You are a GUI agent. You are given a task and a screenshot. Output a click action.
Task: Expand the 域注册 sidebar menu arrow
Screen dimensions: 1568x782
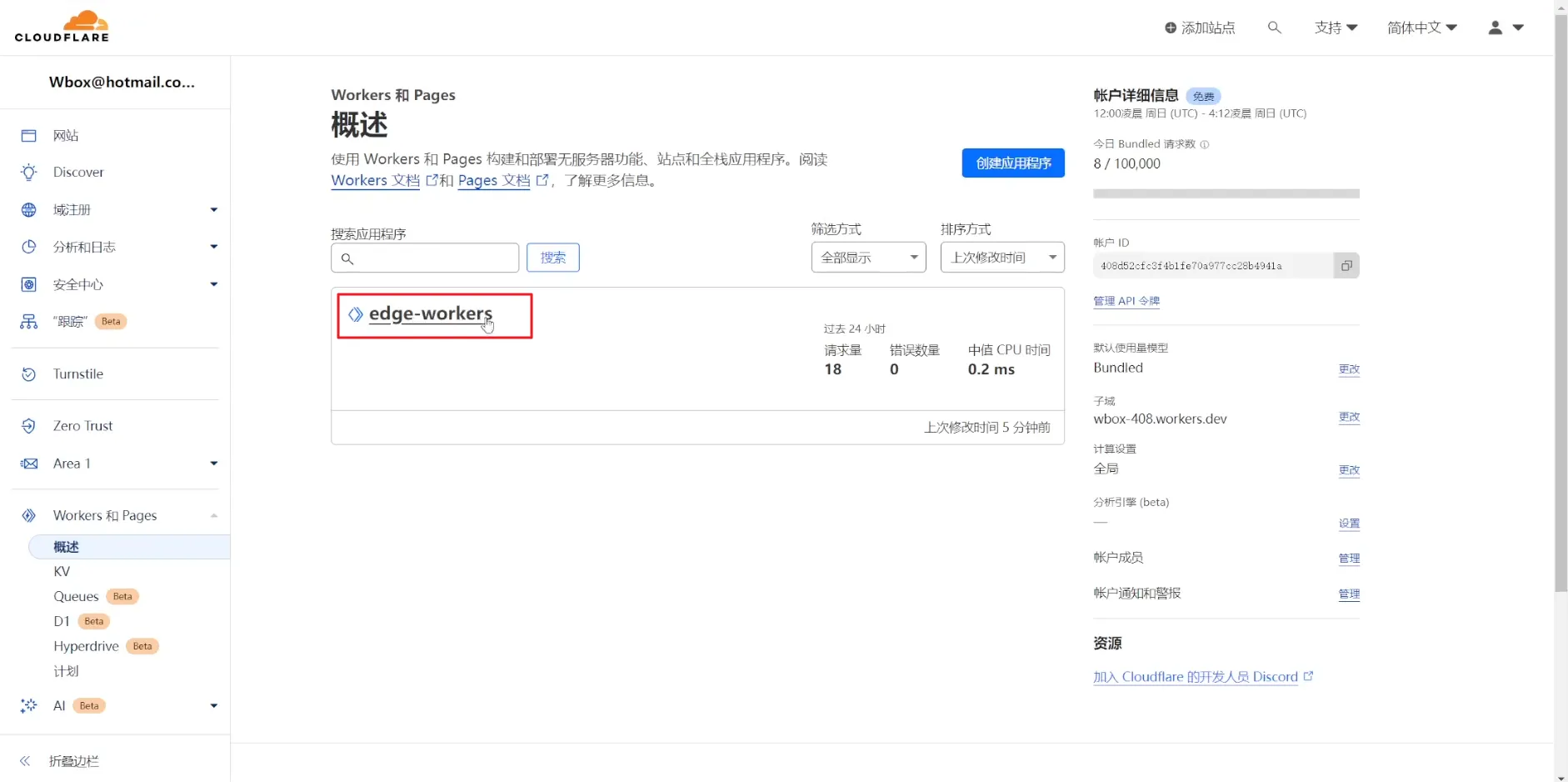(214, 210)
